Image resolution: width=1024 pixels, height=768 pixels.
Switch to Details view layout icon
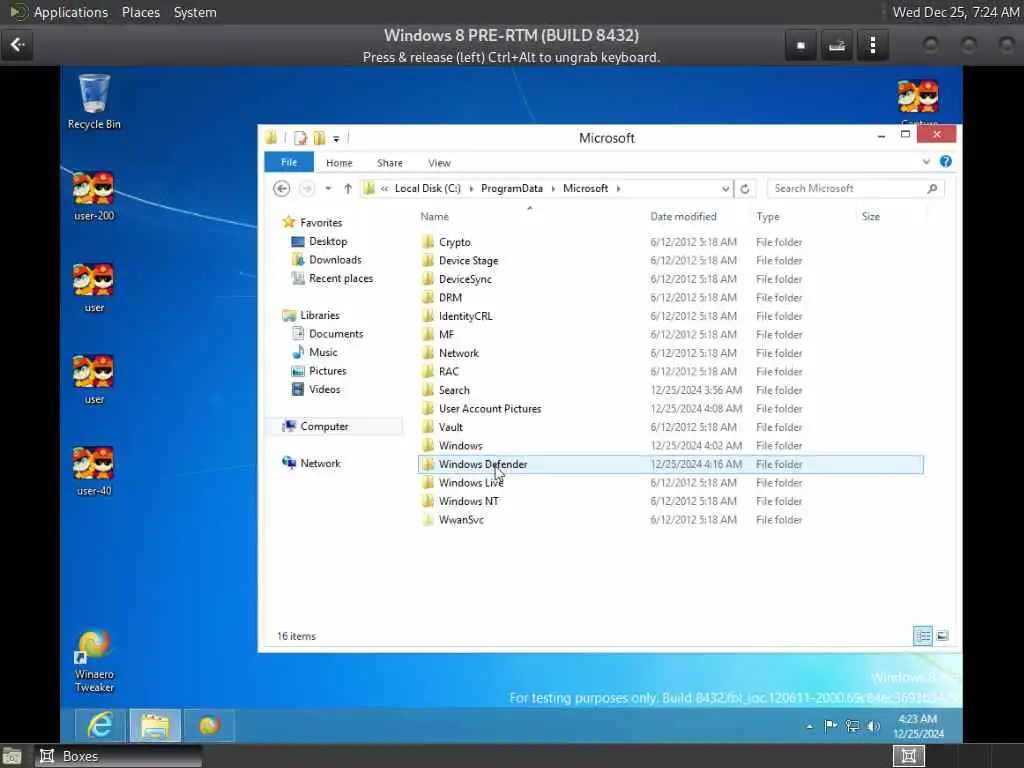(x=923, y=635)
